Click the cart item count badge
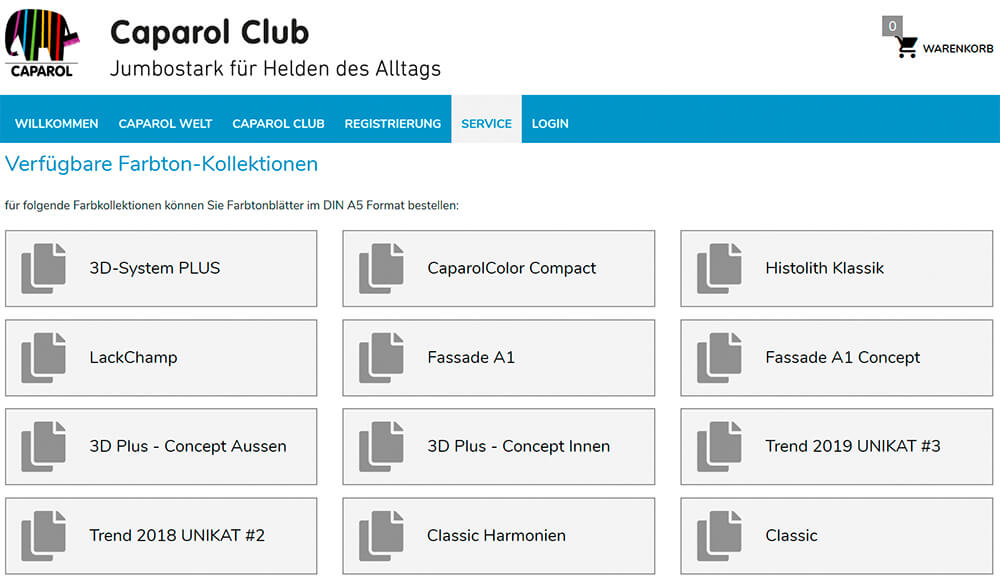The height and width of the screenshot is (579, 1000). (892, 26)
